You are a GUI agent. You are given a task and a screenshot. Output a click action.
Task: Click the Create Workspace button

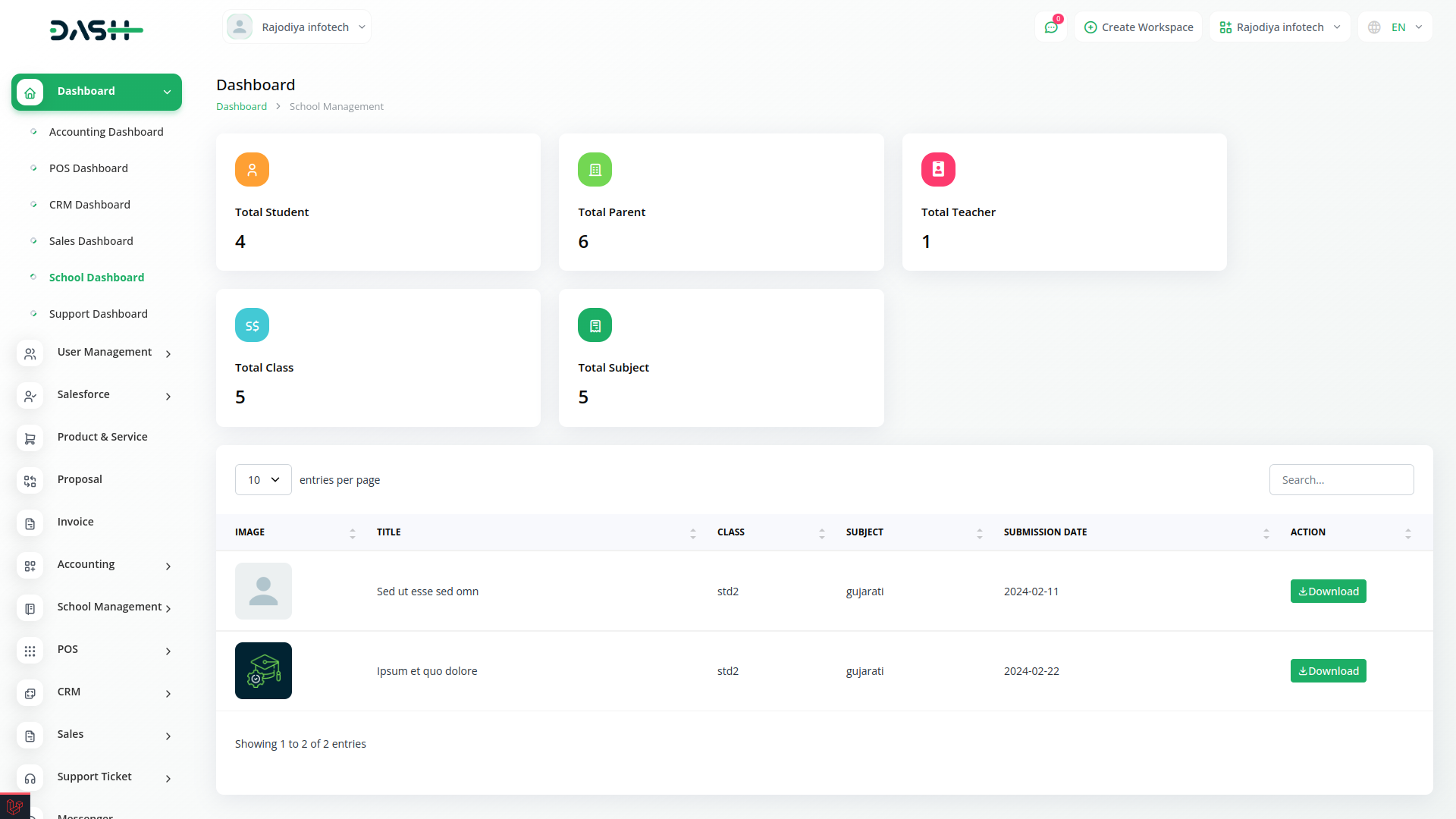(1138, 27)
